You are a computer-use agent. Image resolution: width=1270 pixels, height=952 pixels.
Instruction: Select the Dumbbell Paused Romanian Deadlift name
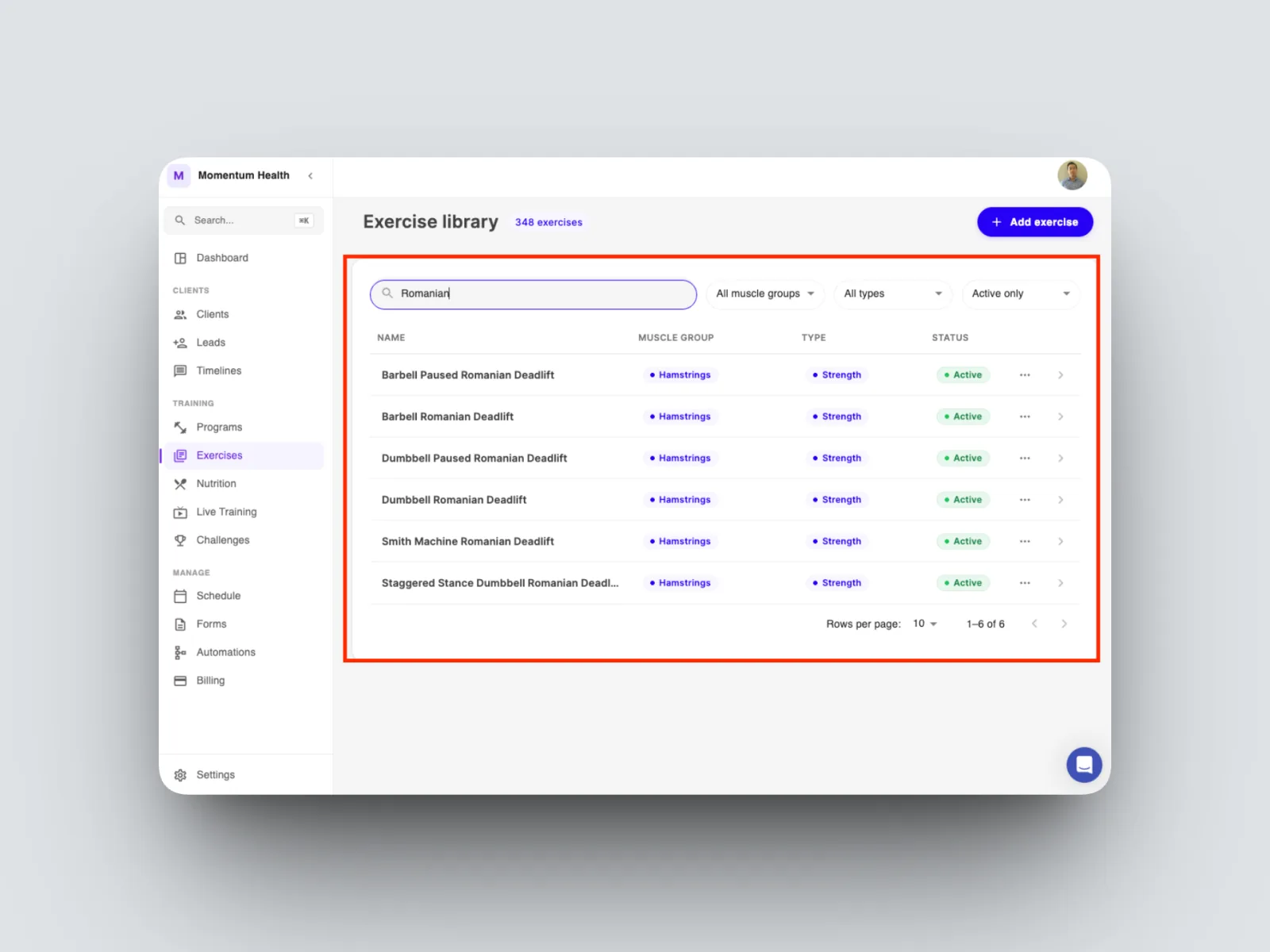474,459
